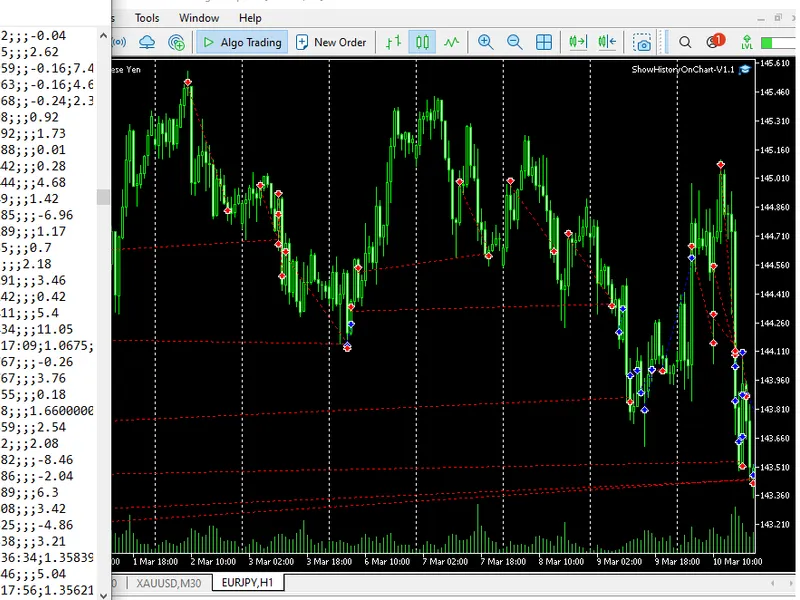Click ShowHistoryOnChart-V1.1 expert label

(683, 69)
